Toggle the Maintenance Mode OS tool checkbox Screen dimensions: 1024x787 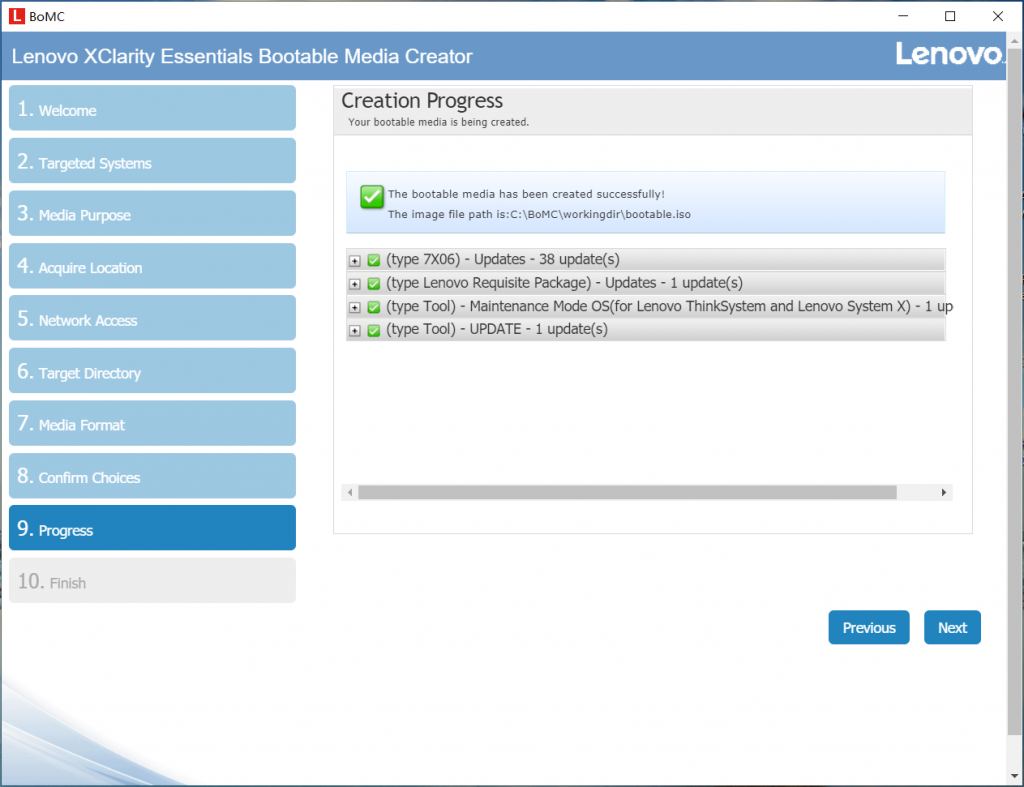click(374, 307)
